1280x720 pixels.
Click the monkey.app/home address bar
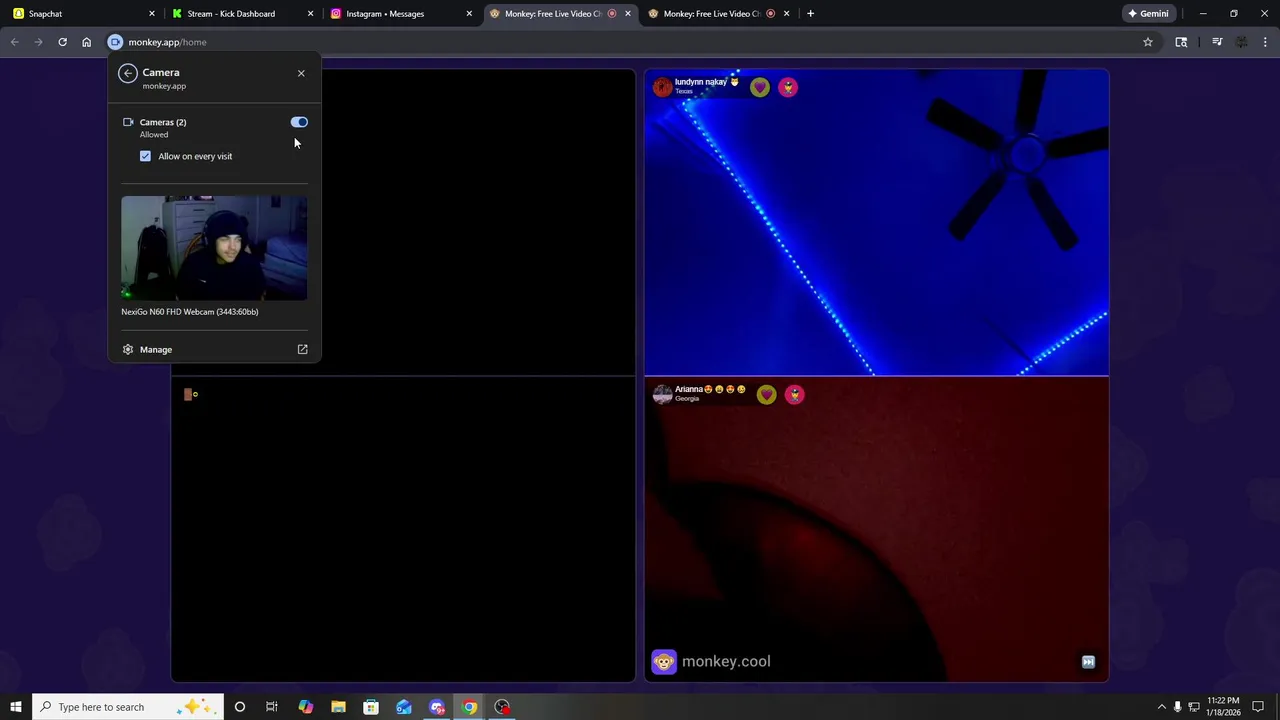tap(630, 42)
